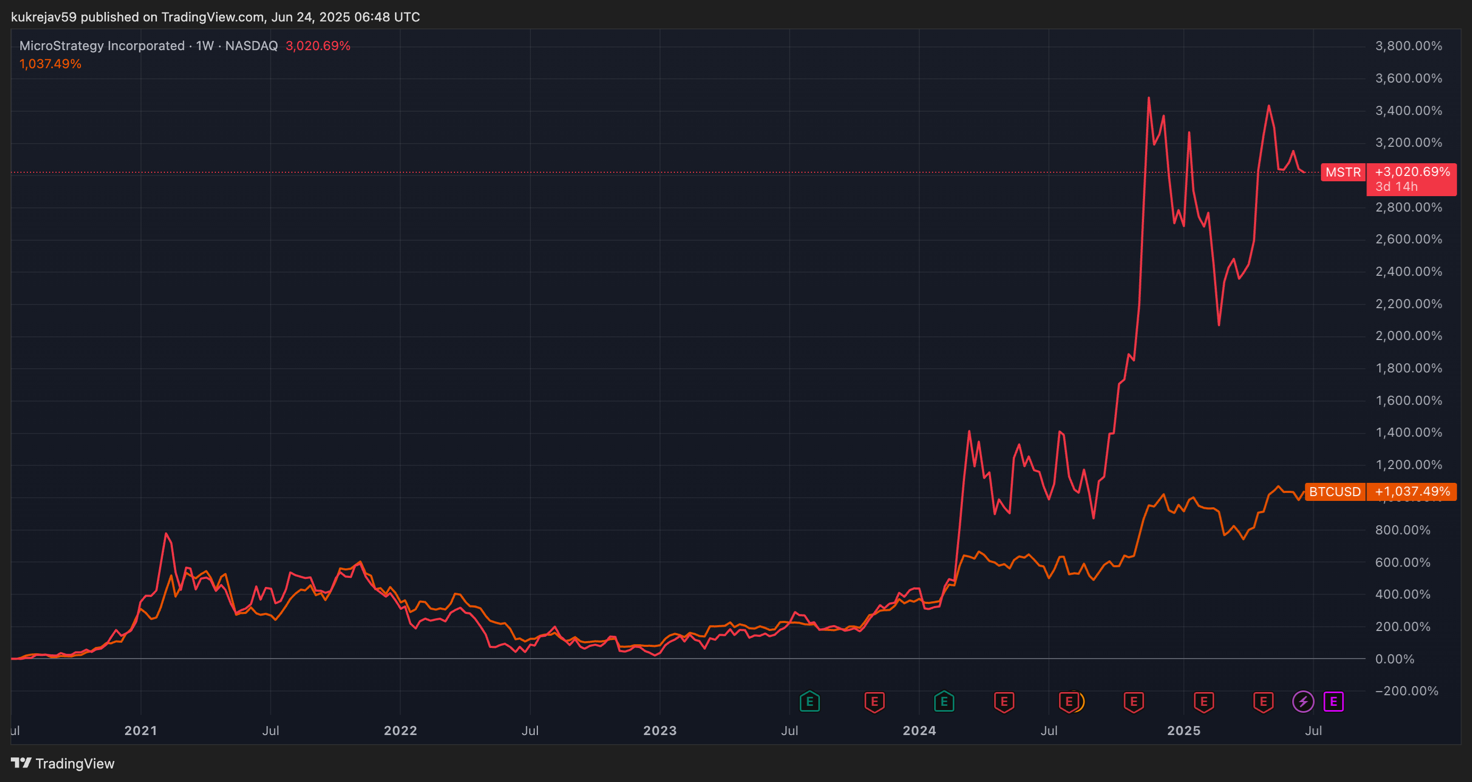
Task: Click the Jul label after 2025
Action: coord(1314,731)
